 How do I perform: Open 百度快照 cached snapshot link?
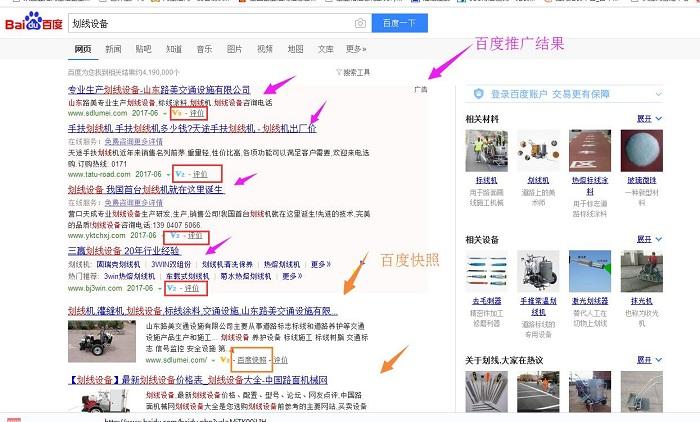[252, 360]
